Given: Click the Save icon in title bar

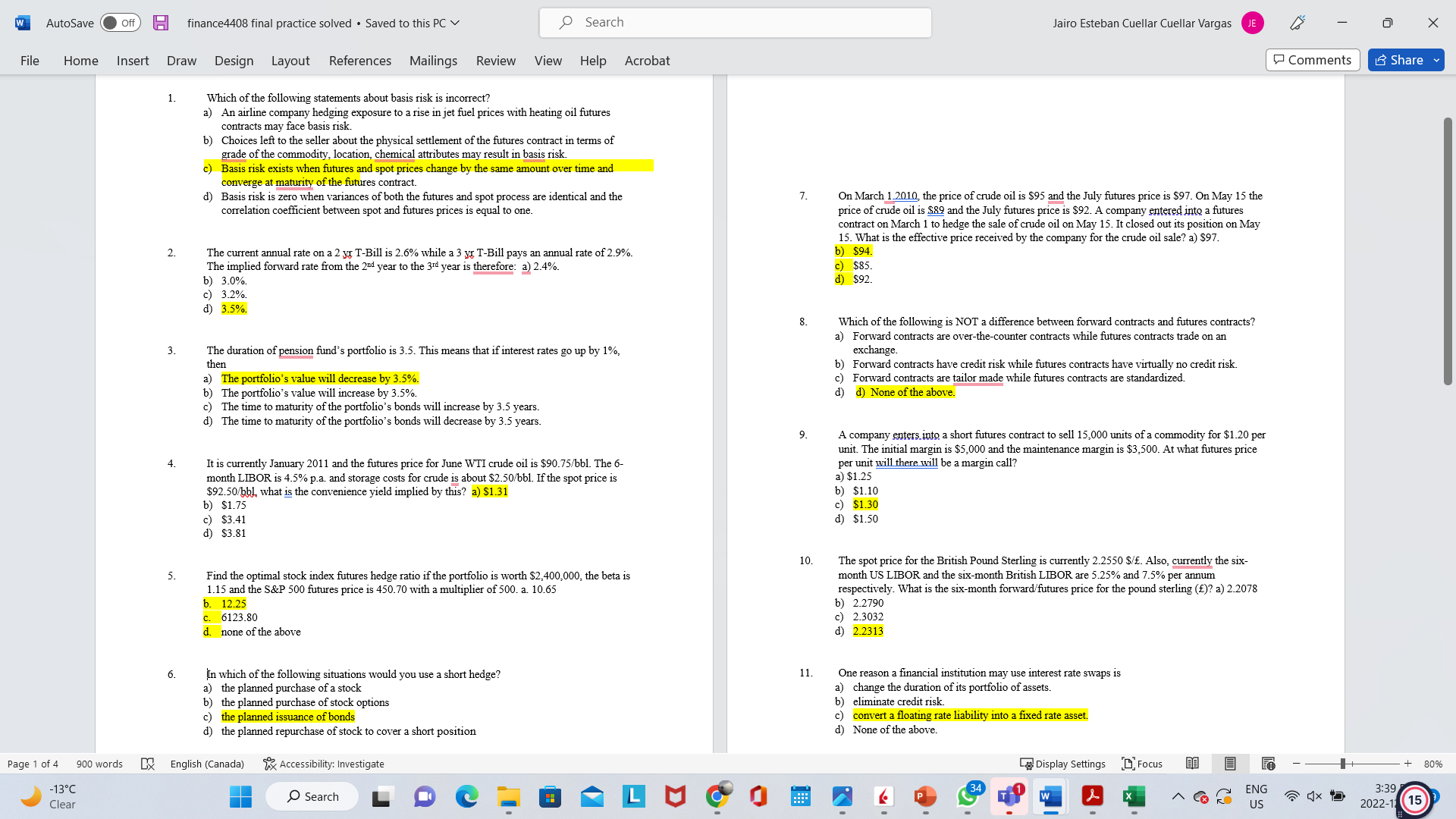Looking at the screenshot, I should click(x=160, y=23).
